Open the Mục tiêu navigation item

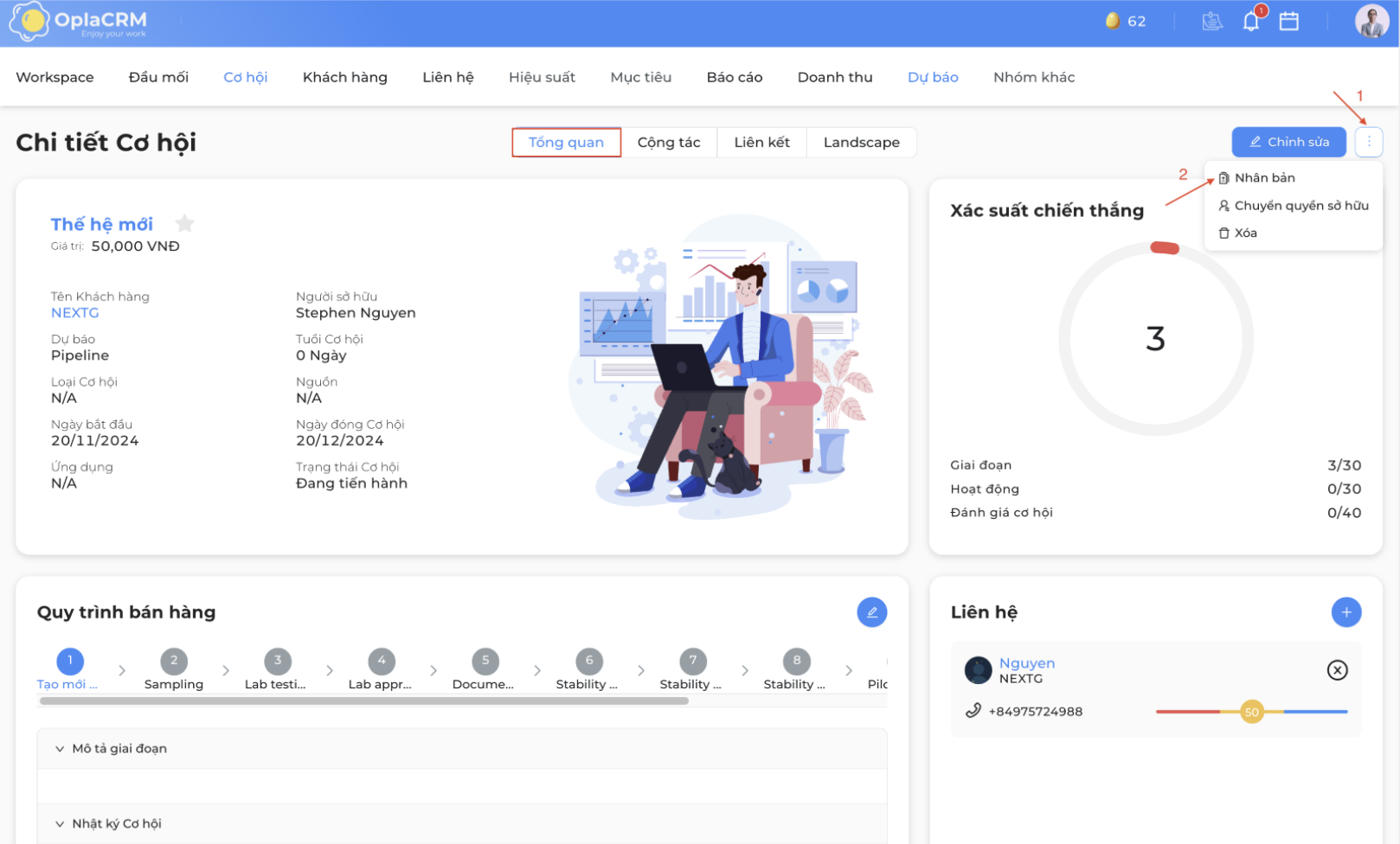[641, 77]
